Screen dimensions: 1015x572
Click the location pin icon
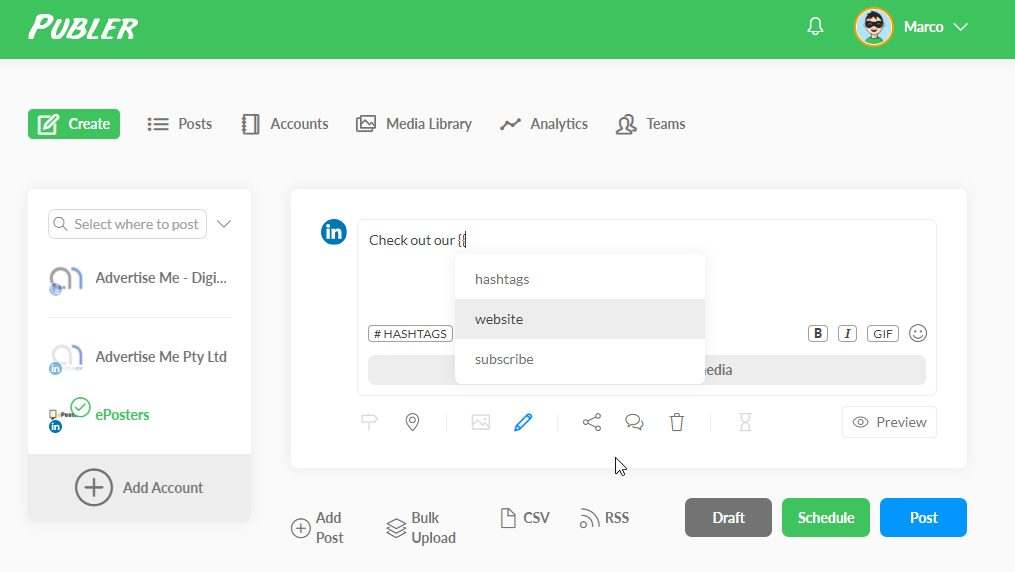pos(412,423)
